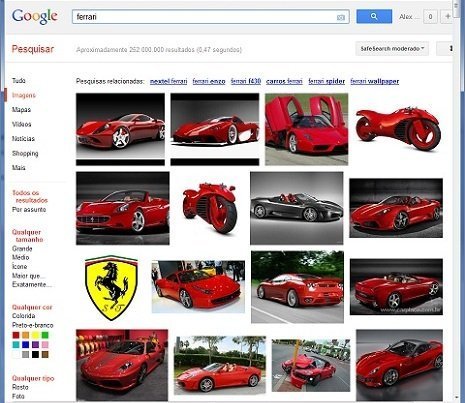
Task: Open the crashed Ferrari against pole image
Action: point(311,366)
